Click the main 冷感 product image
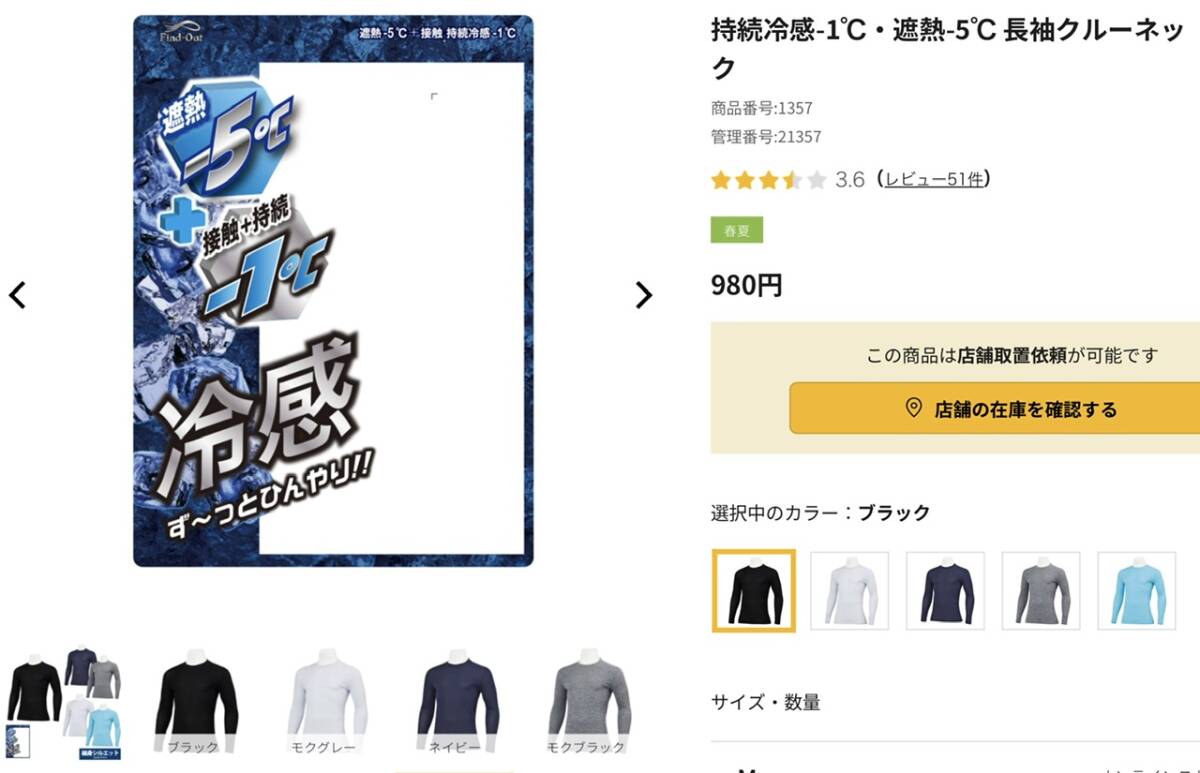Screen dimensions: 1200x773 pyautogui.click(x=333, y=291)
